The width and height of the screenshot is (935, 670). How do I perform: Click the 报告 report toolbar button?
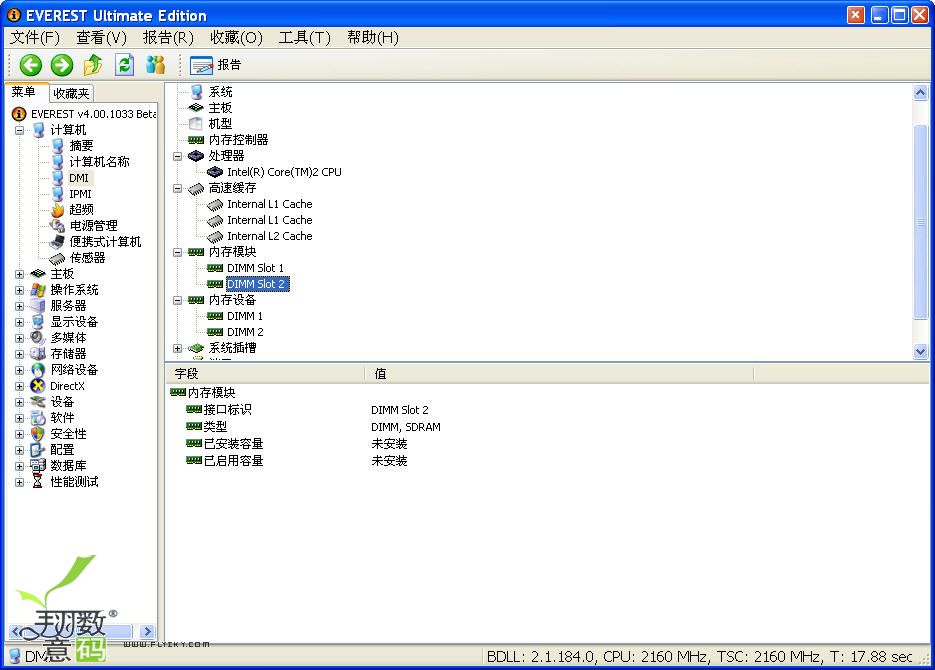pos(216,65)
